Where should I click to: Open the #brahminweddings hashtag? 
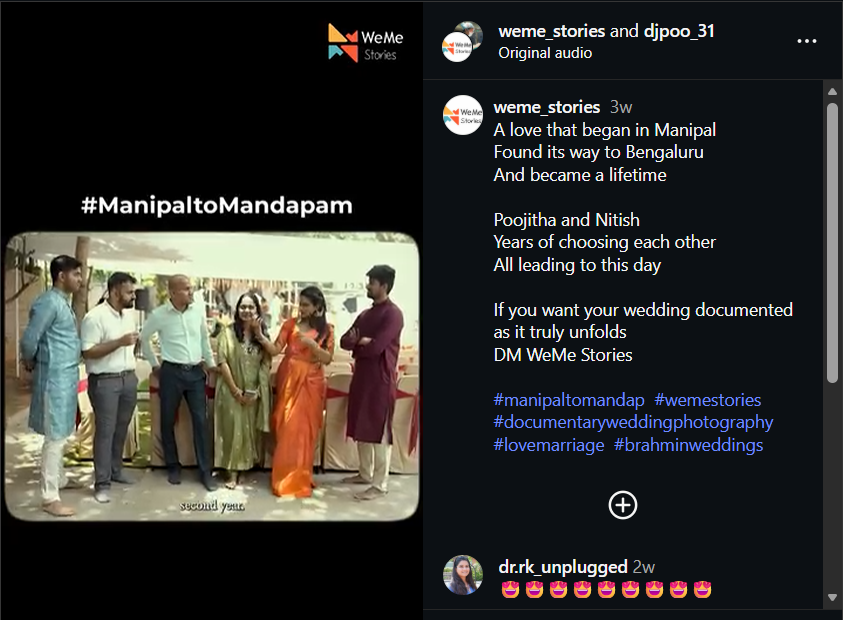point(689,445)
